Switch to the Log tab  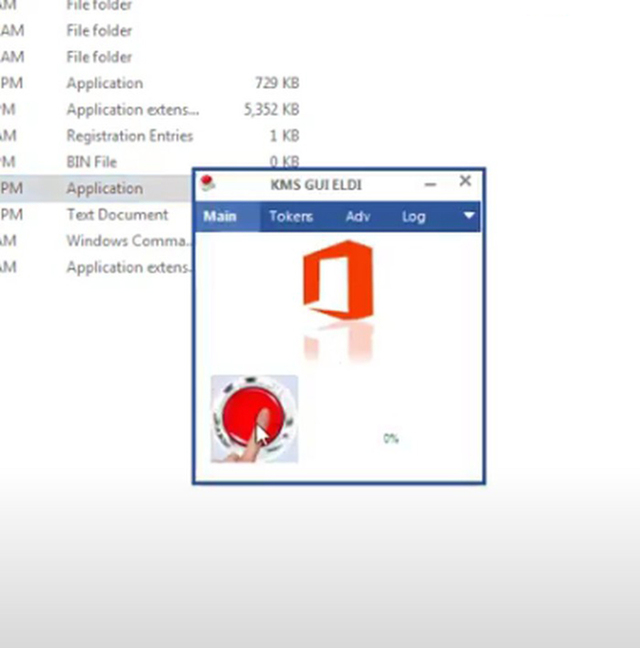[x=414, y=217]
